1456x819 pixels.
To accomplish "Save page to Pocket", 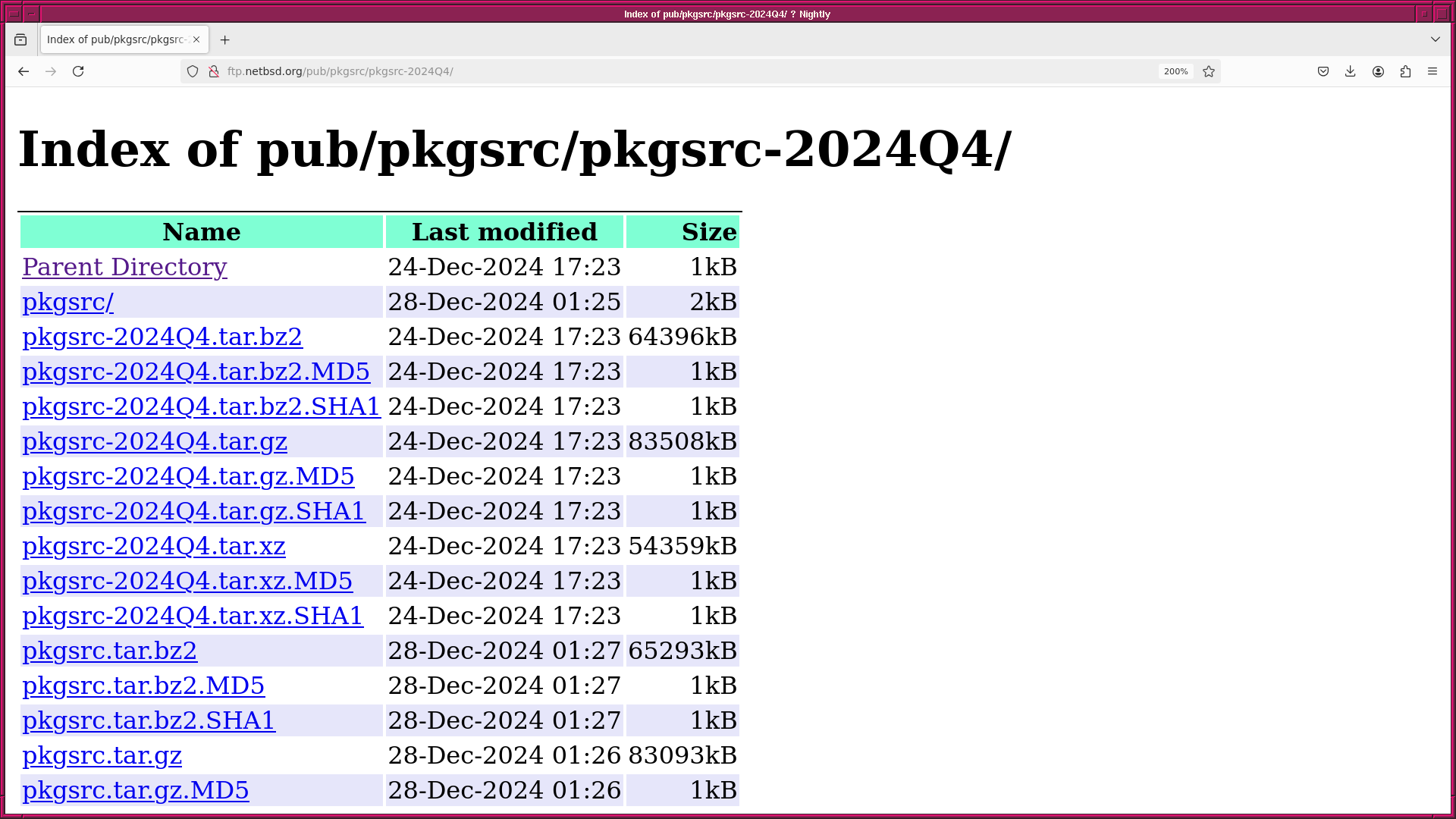I will 1323,71.
